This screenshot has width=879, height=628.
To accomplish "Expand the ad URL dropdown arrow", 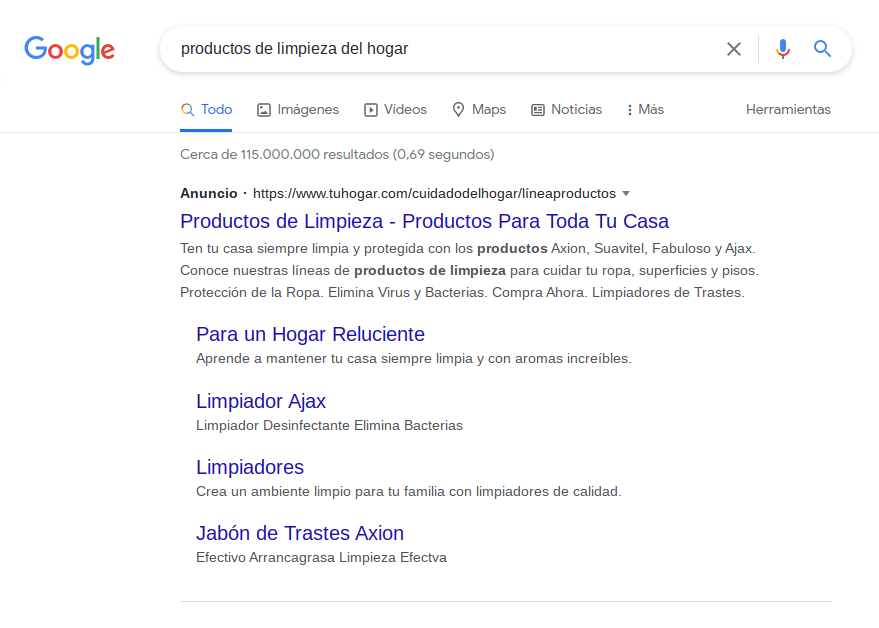I will coord(626,193).
